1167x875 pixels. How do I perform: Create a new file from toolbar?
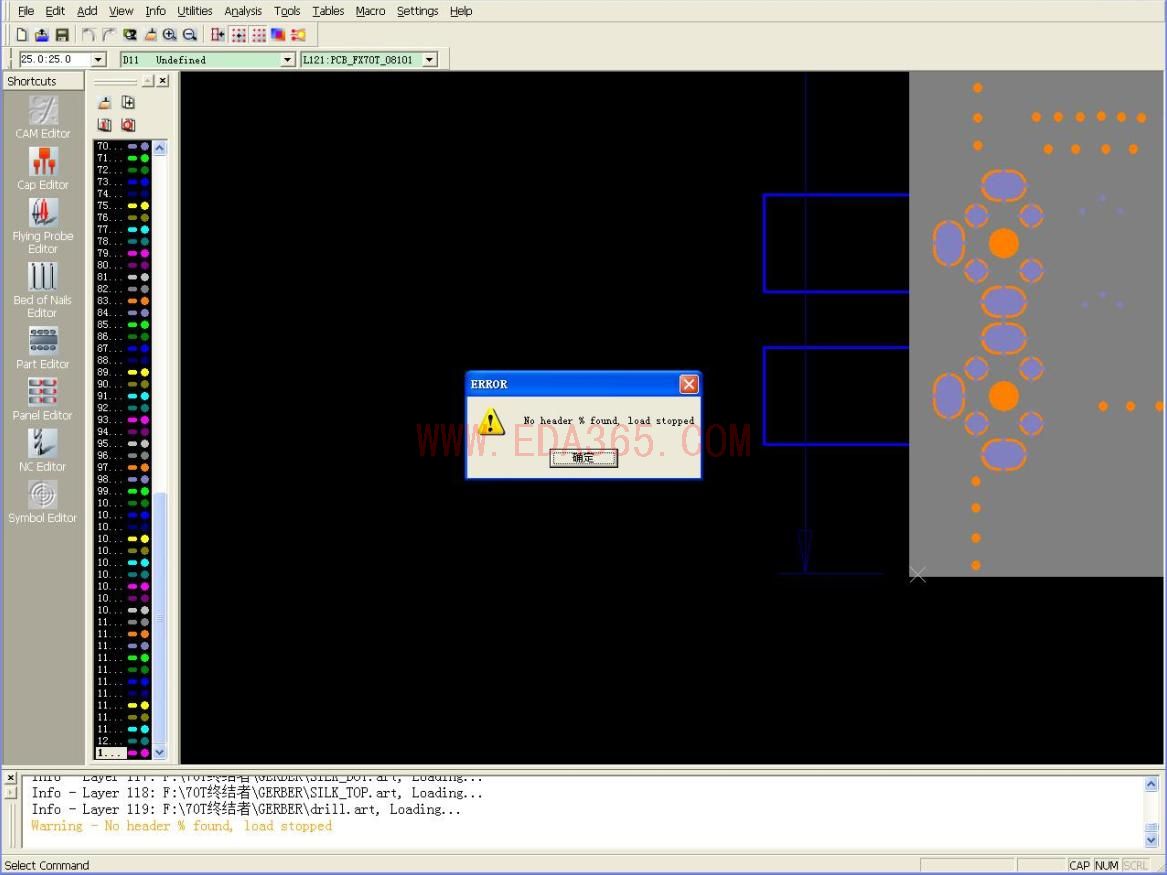pyautogui.click(x=22, y=35)
